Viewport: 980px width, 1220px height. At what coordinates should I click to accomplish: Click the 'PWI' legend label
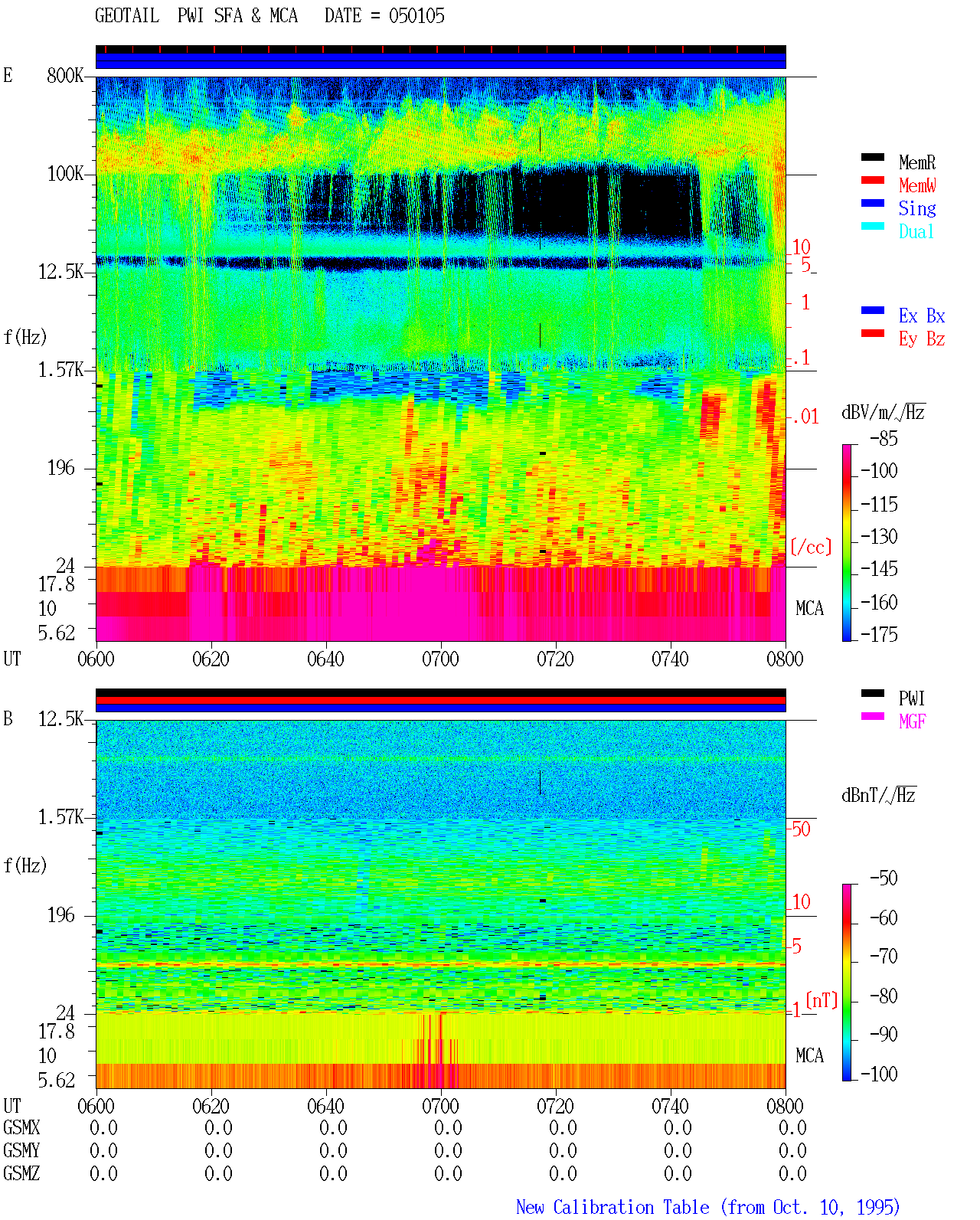pos(912,698)
